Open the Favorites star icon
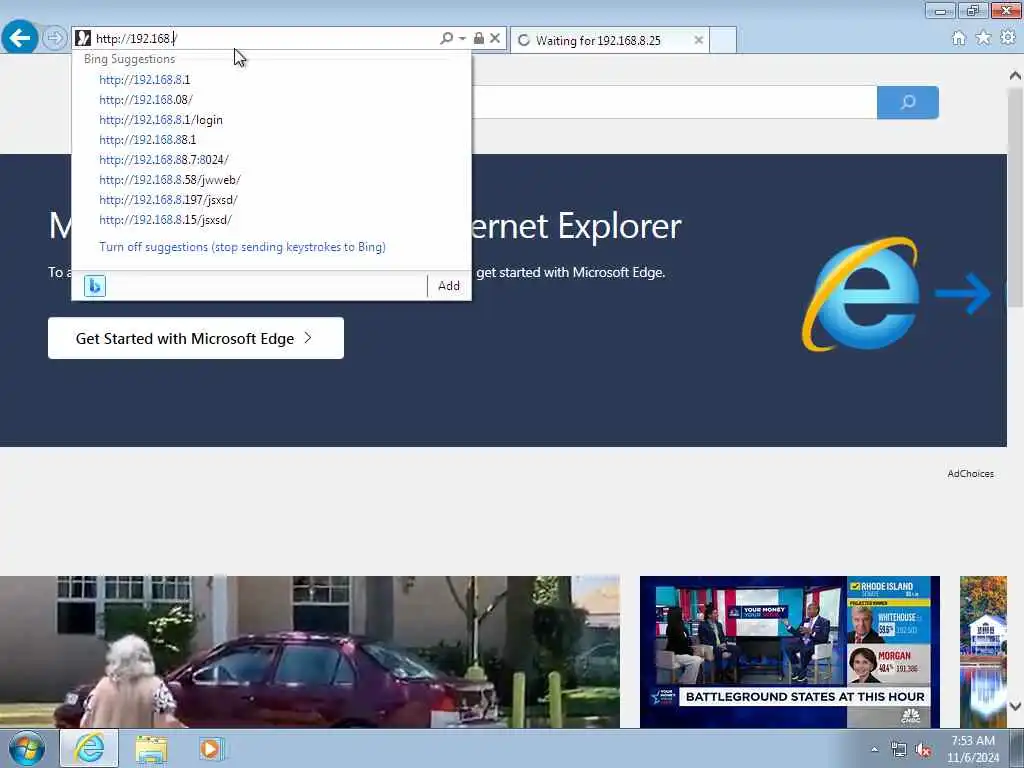 coord(983,38)
